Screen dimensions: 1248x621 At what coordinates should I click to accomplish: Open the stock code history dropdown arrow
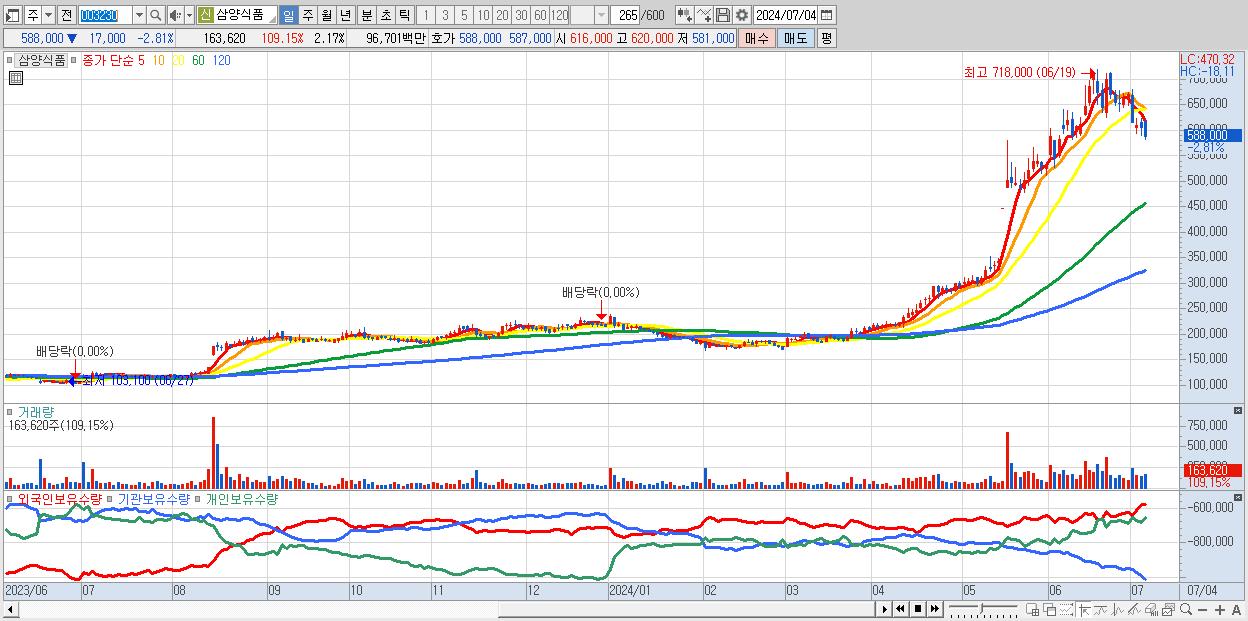point(139,15)
